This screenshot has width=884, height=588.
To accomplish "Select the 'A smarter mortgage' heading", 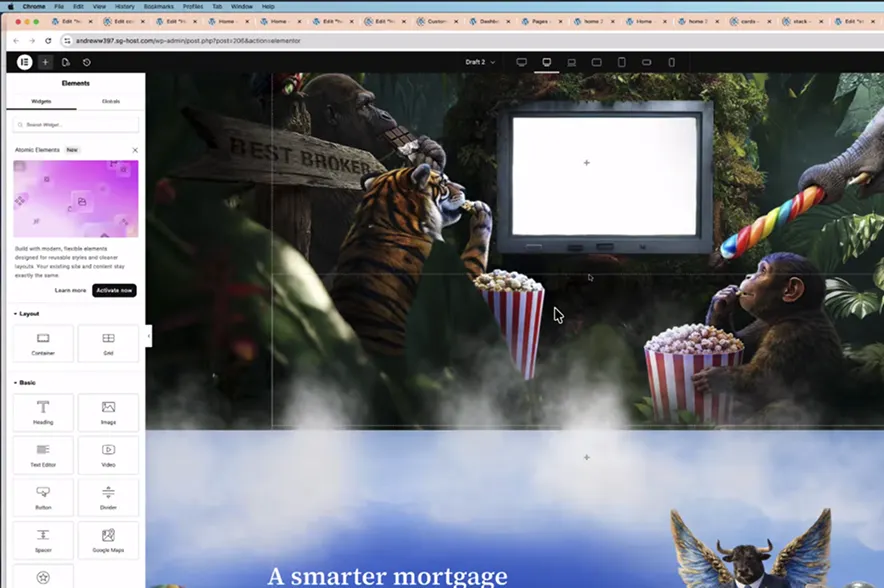I will pos(387,576).
